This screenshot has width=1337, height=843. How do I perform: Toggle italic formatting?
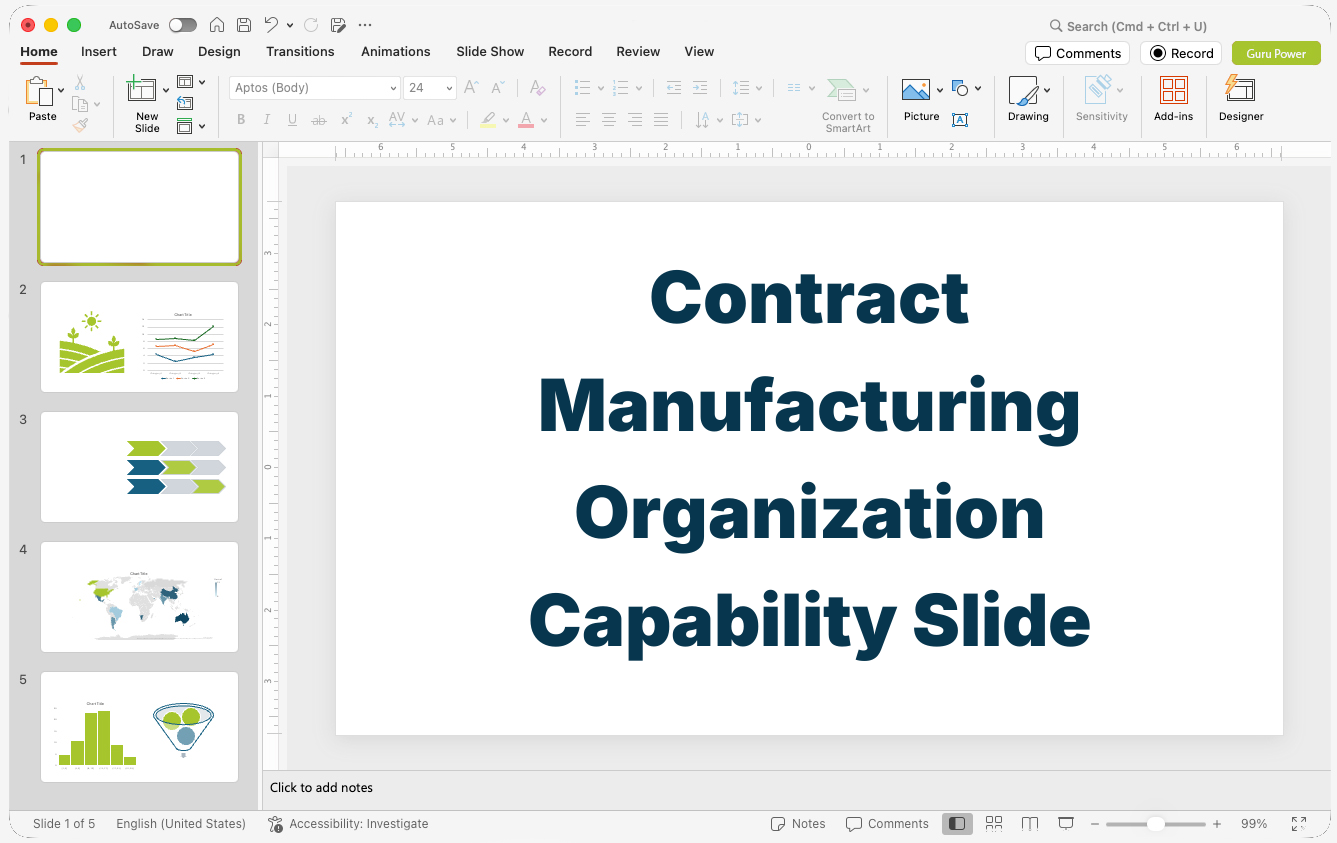(267, 120)
